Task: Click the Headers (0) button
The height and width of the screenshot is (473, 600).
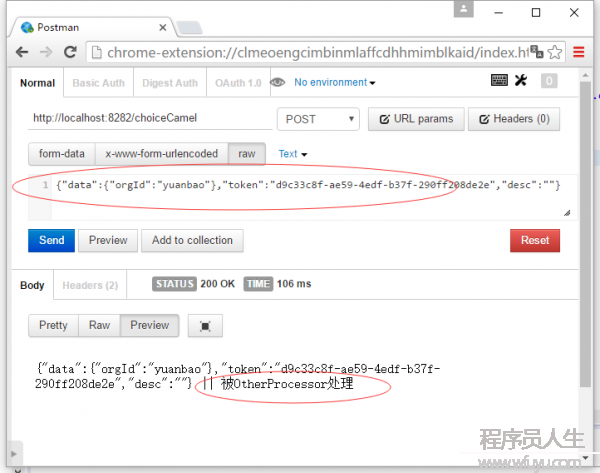Action: [514, 119]
